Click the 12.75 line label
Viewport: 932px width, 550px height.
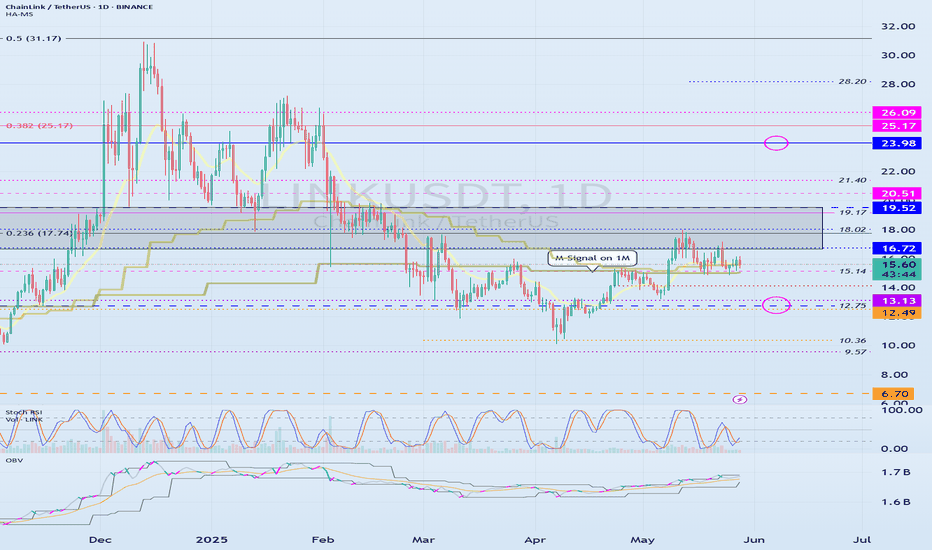click(852, 306)
